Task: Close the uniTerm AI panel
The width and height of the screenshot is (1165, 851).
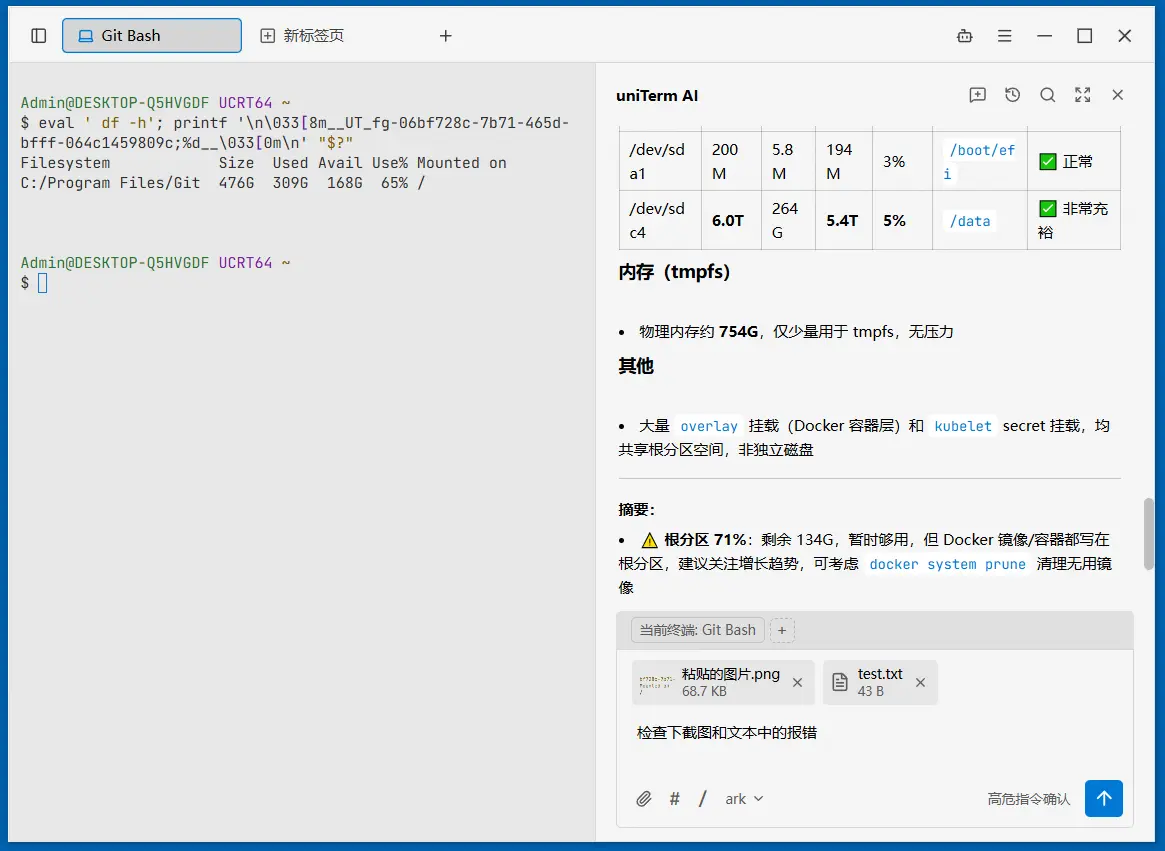Action: click(1117, 94)
